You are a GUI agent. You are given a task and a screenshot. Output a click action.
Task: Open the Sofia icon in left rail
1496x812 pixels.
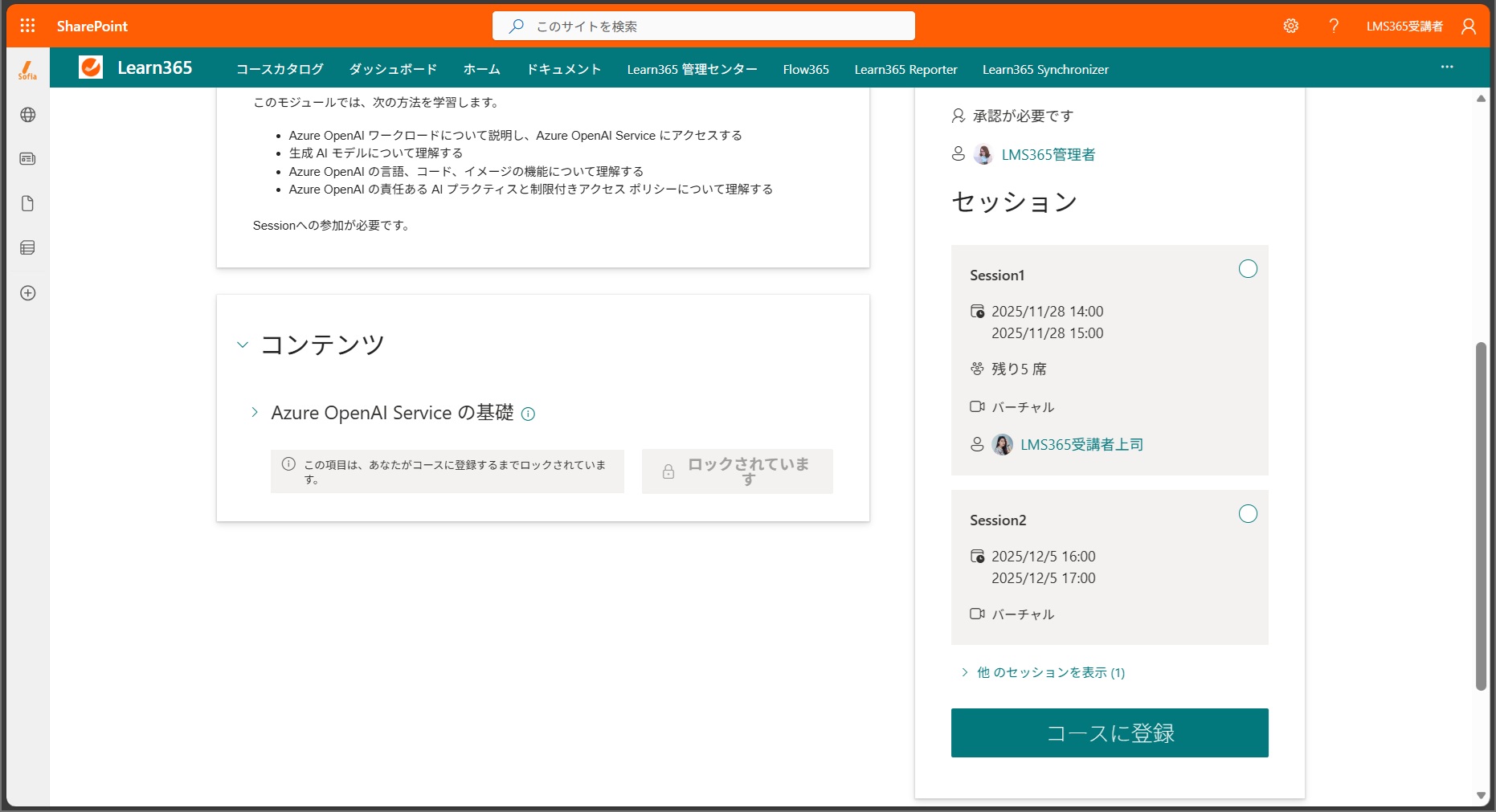tap(28, 70)
